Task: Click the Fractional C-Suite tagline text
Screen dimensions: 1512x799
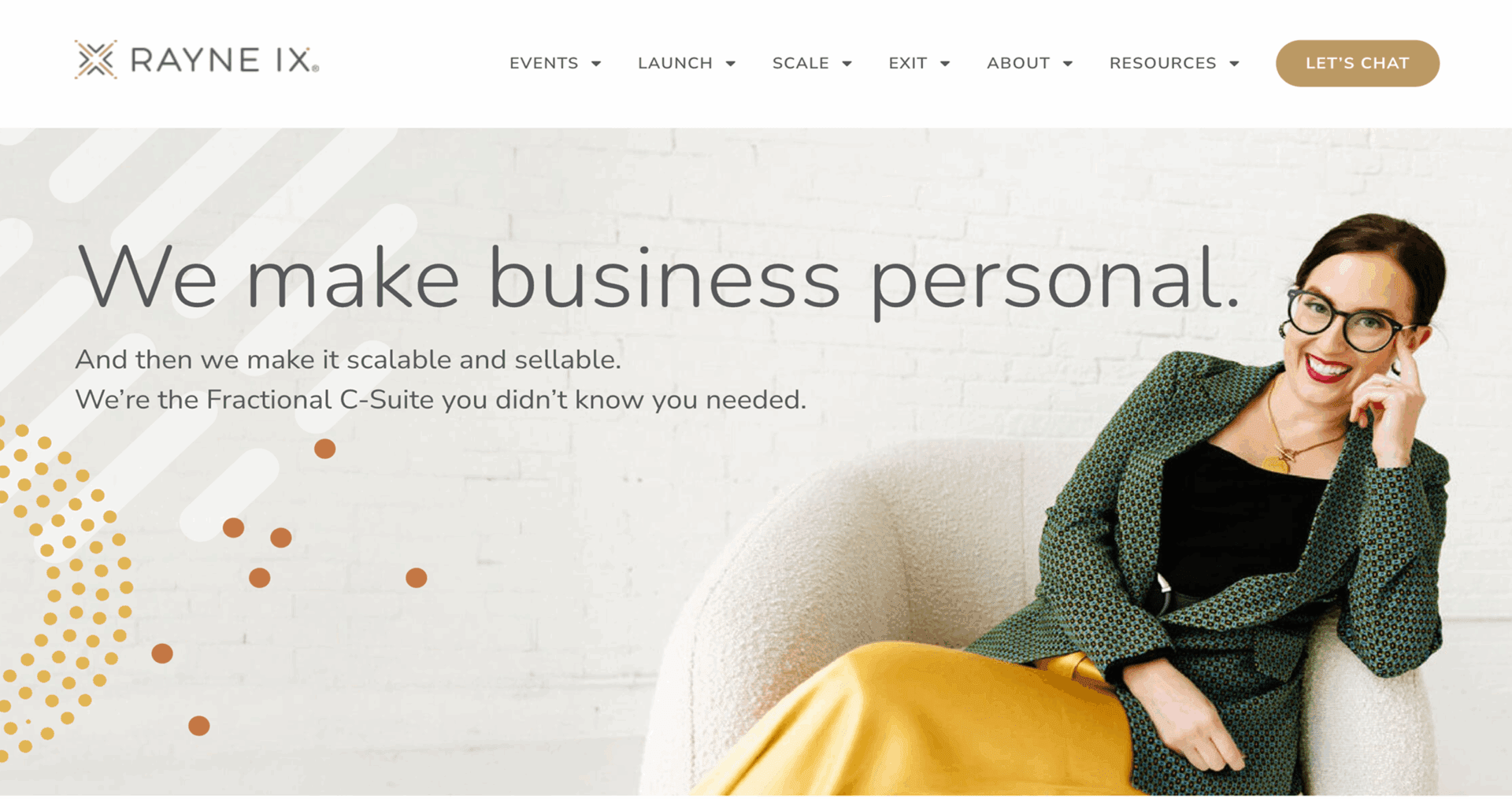Action: (440, 400)
